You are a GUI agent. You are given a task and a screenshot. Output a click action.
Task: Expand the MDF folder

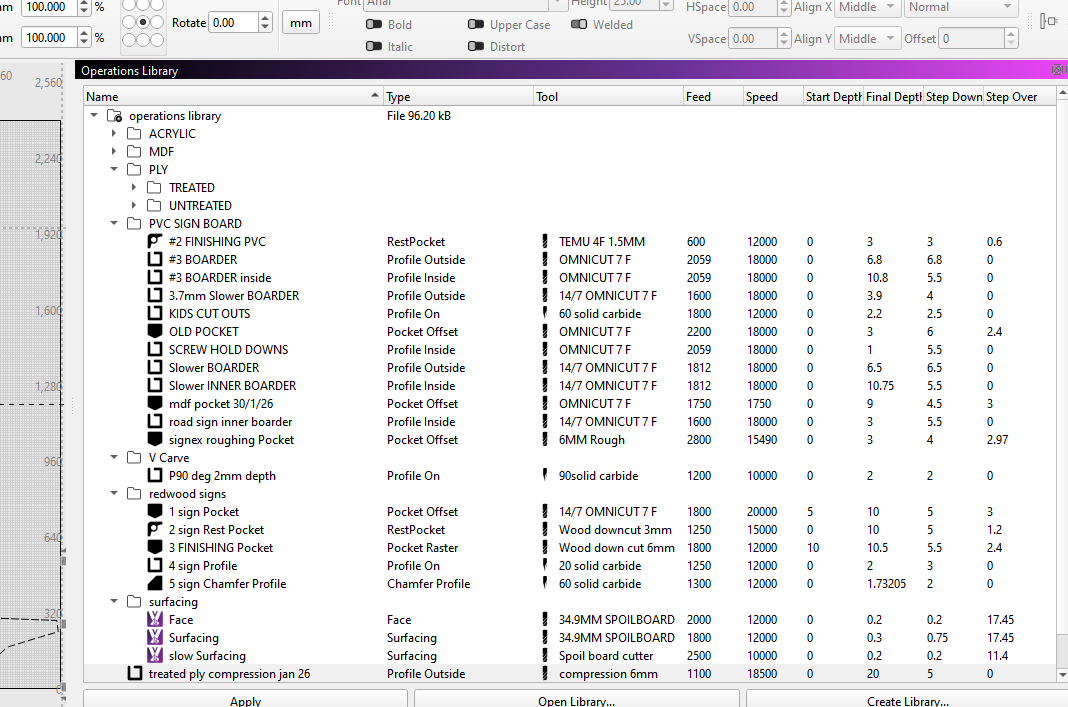pyautogui.click(x=114, y=152)
